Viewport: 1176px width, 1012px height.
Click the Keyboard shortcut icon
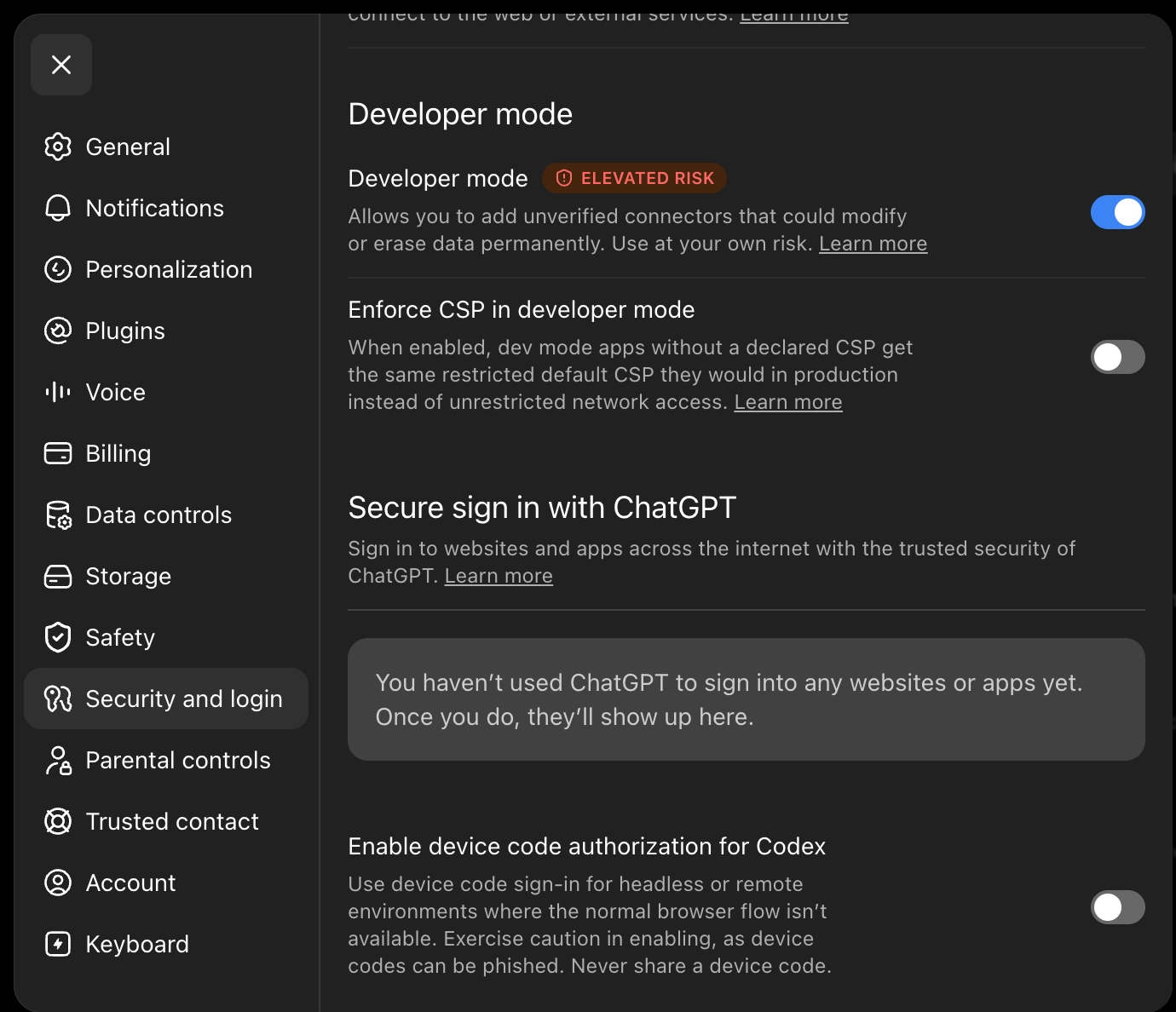[58, 944]
